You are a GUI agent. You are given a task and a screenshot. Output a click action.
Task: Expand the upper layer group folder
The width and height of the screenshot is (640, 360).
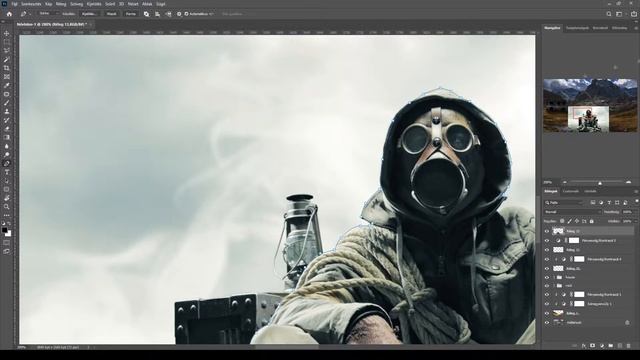point(554,278)
